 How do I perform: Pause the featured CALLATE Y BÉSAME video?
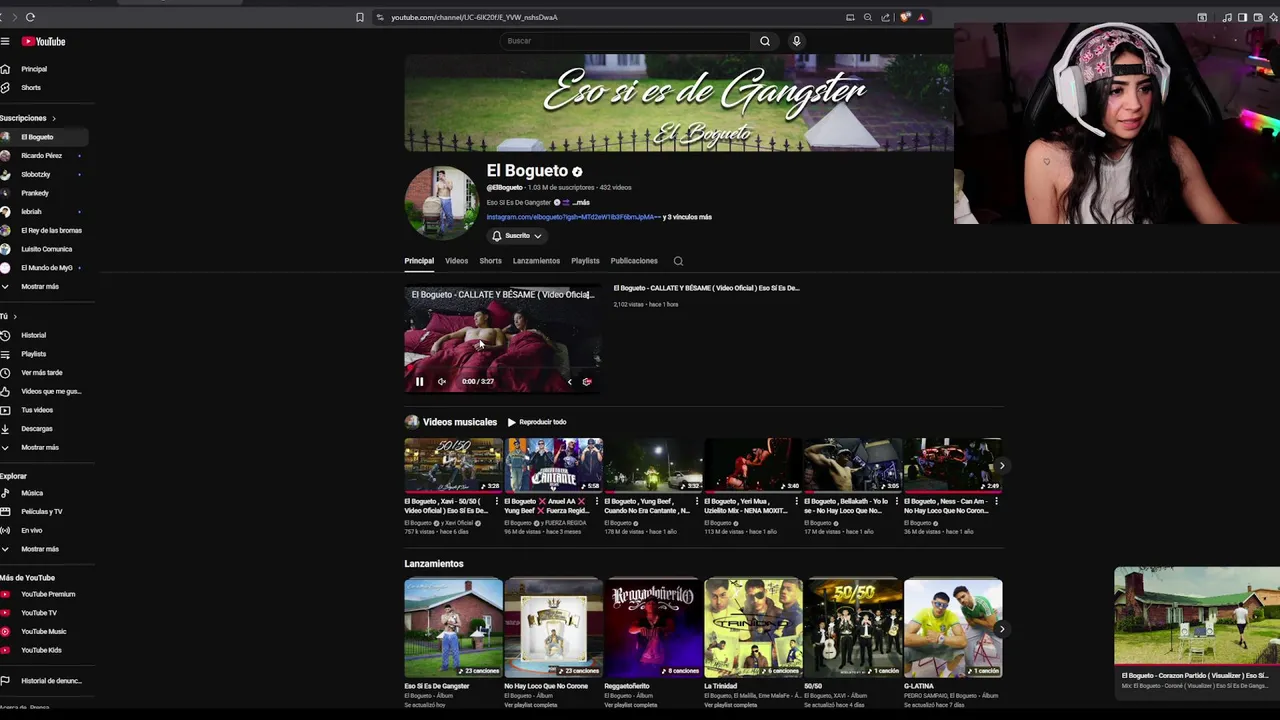(420, 381)
